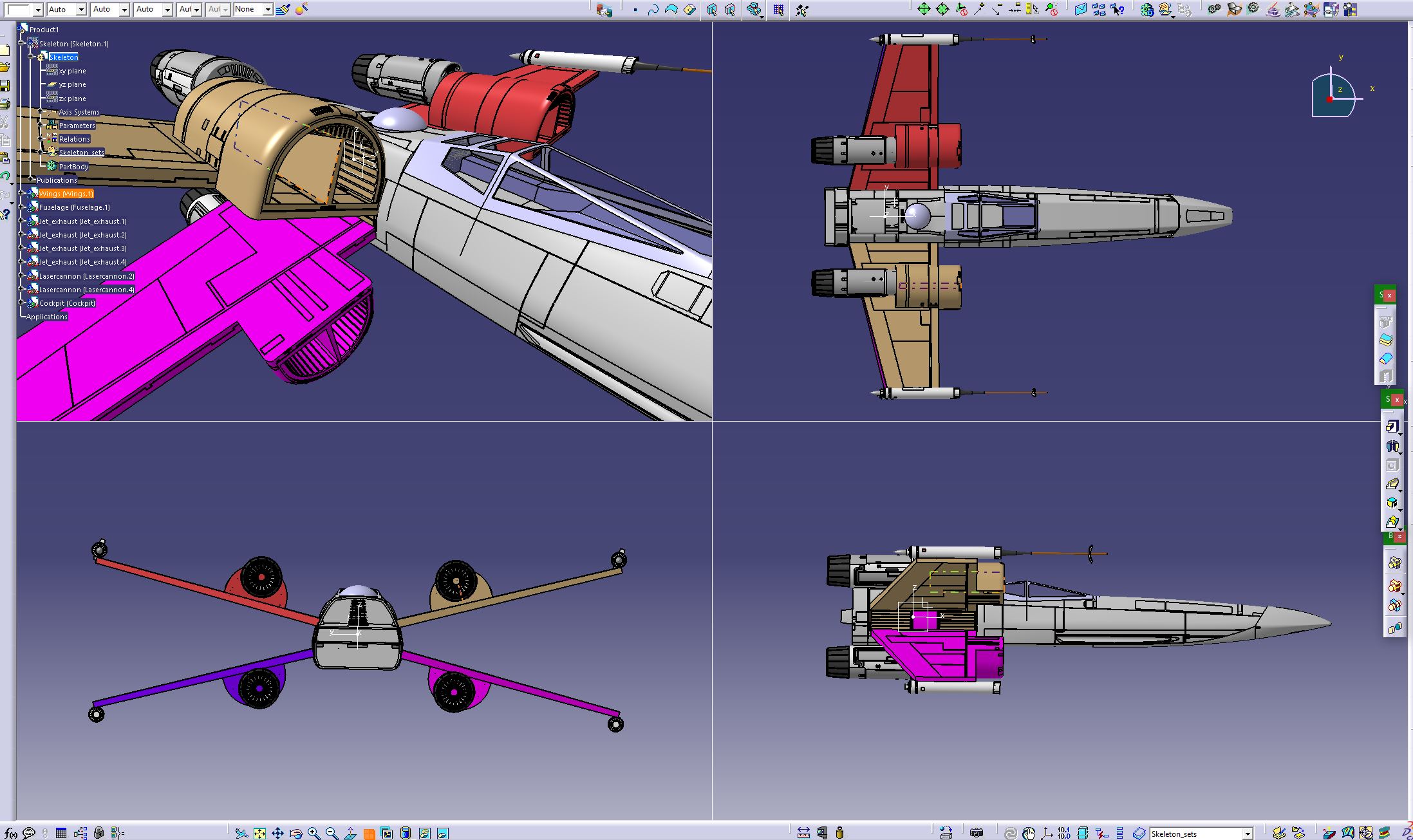
Task: Select the Skeleton_sets tree item
Action: 82,153
